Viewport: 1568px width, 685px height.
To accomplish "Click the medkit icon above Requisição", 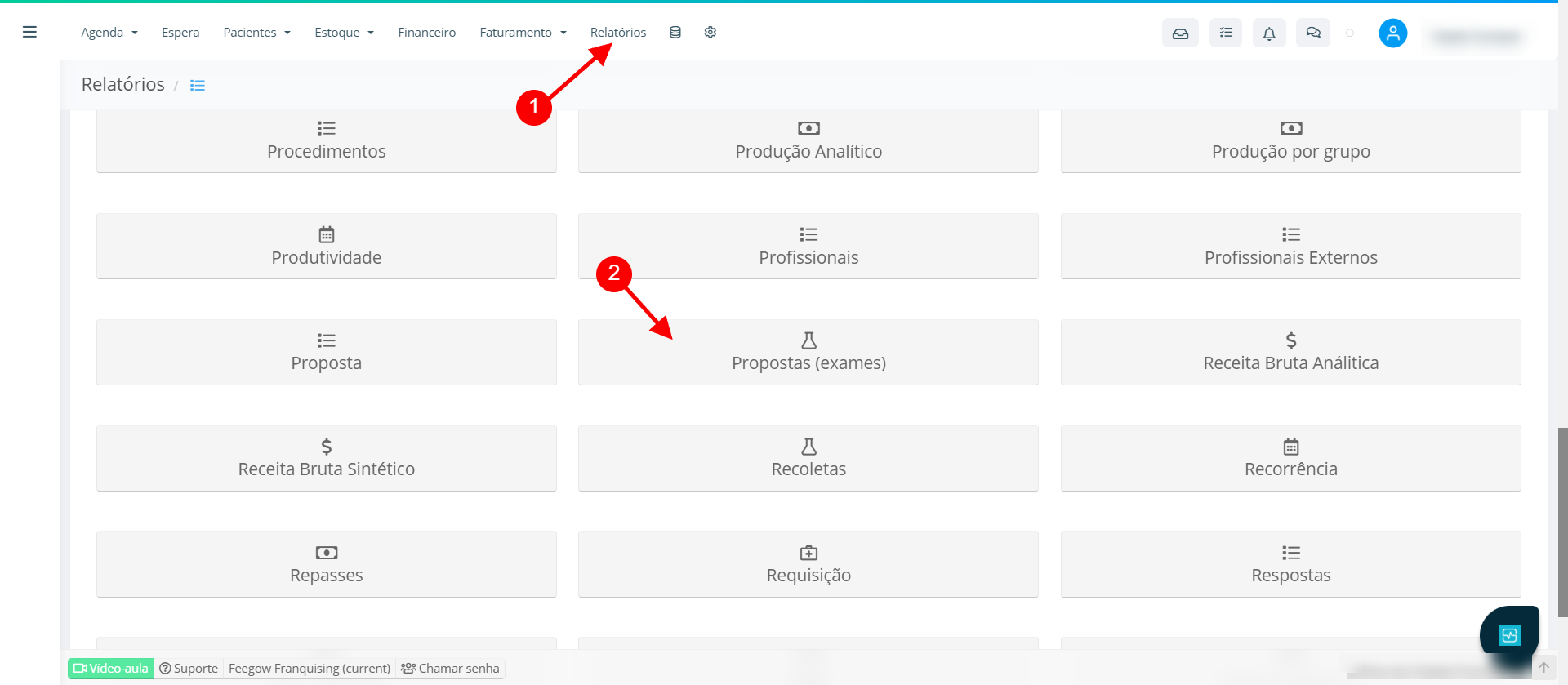I will [808, 553].
